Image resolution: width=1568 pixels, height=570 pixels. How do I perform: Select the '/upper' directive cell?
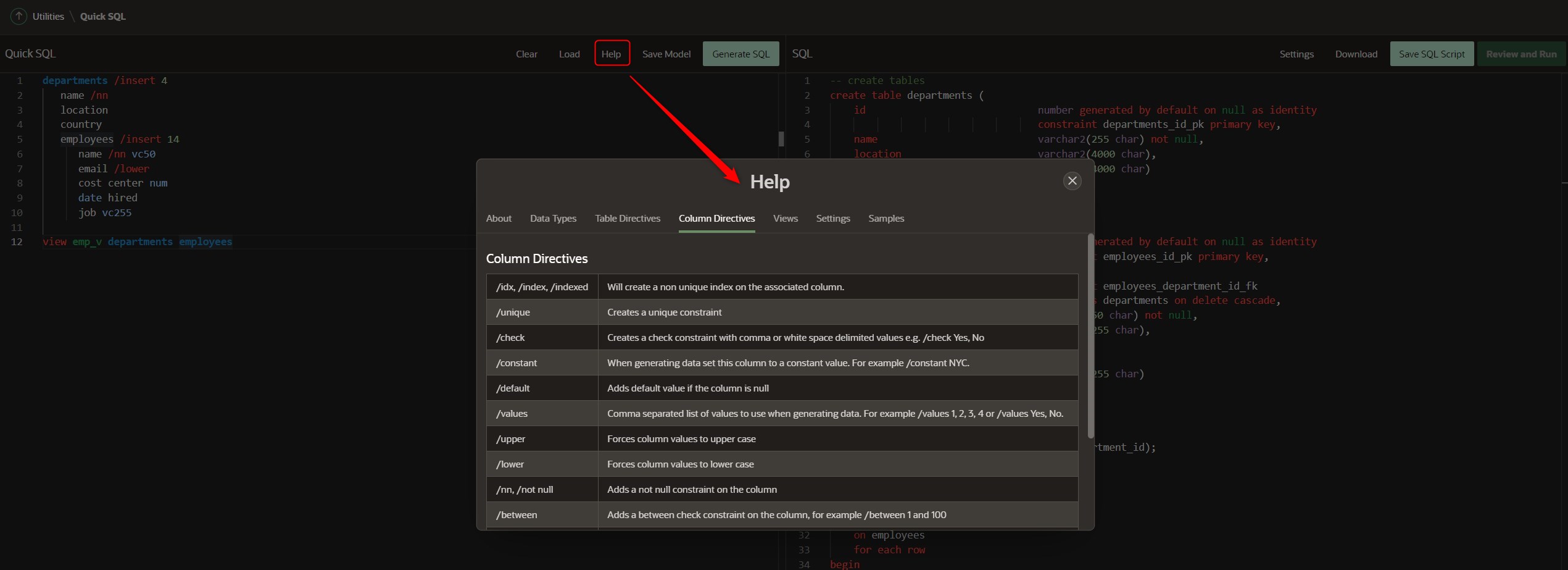coord(542,439)
